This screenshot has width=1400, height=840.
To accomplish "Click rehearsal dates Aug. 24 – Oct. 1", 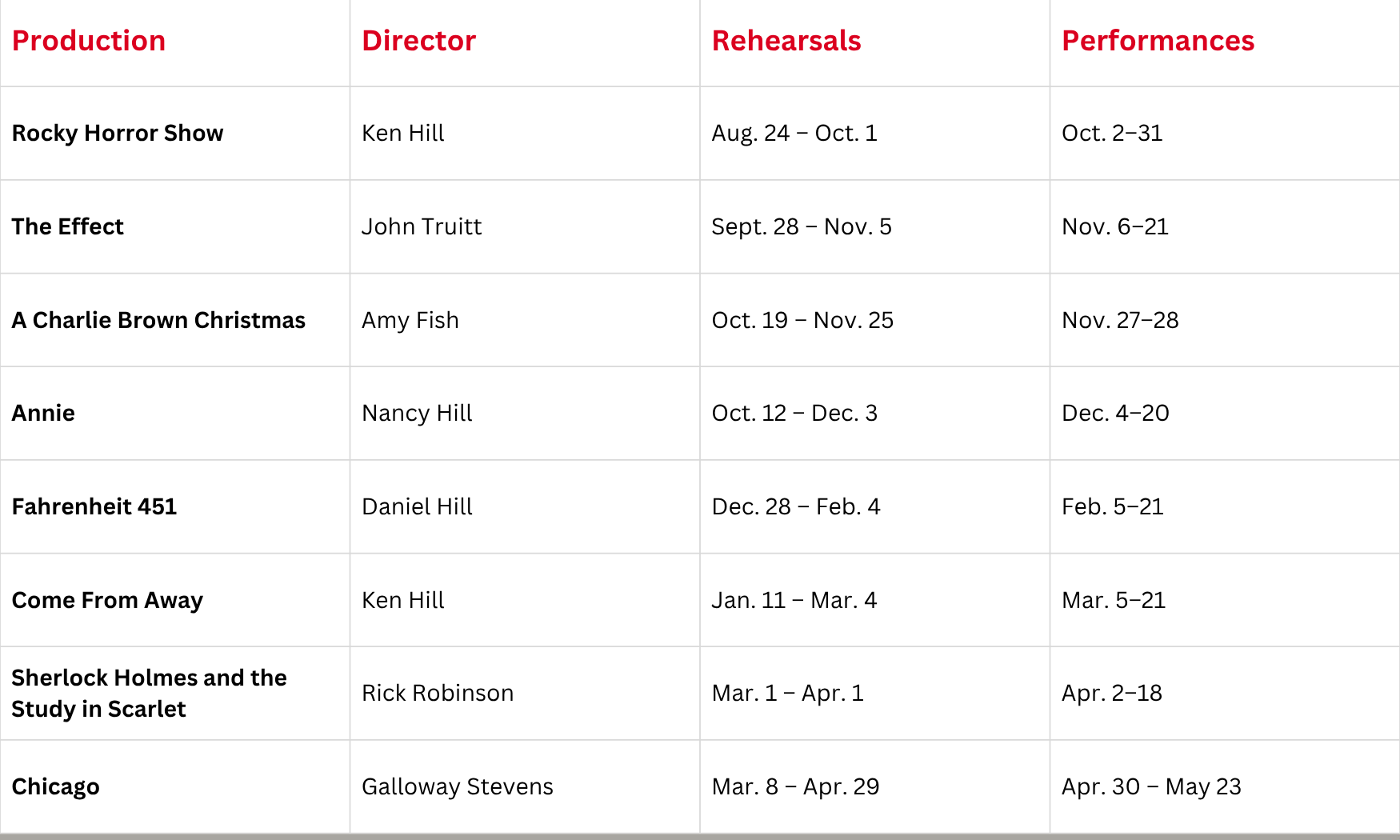I will click(794, 133).
